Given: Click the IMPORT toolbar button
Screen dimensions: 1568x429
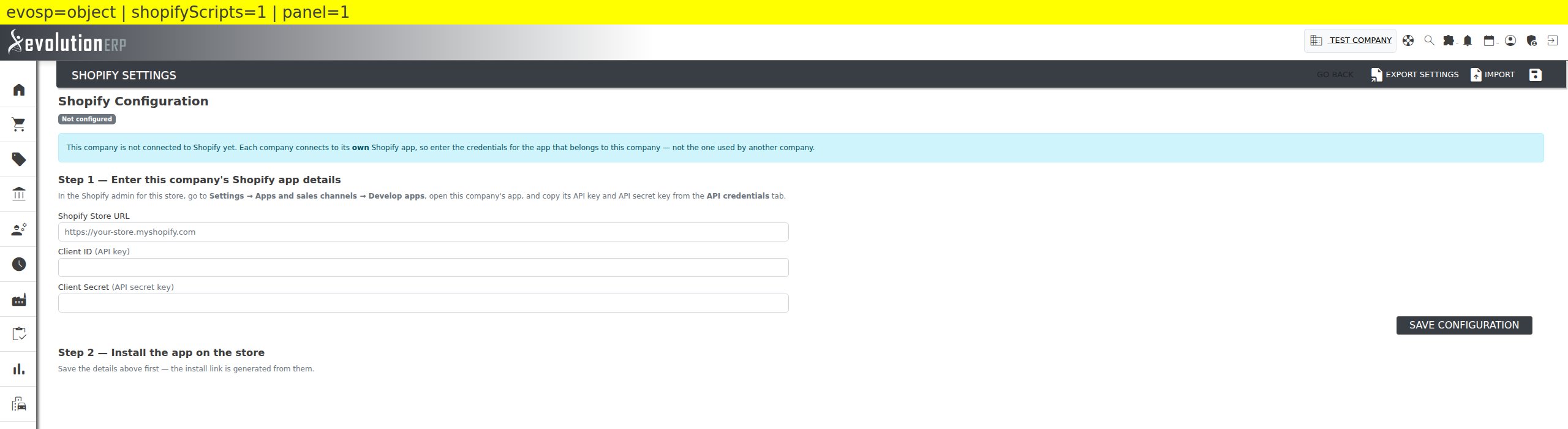Looking at the screenshot, I should (1493, 75).
